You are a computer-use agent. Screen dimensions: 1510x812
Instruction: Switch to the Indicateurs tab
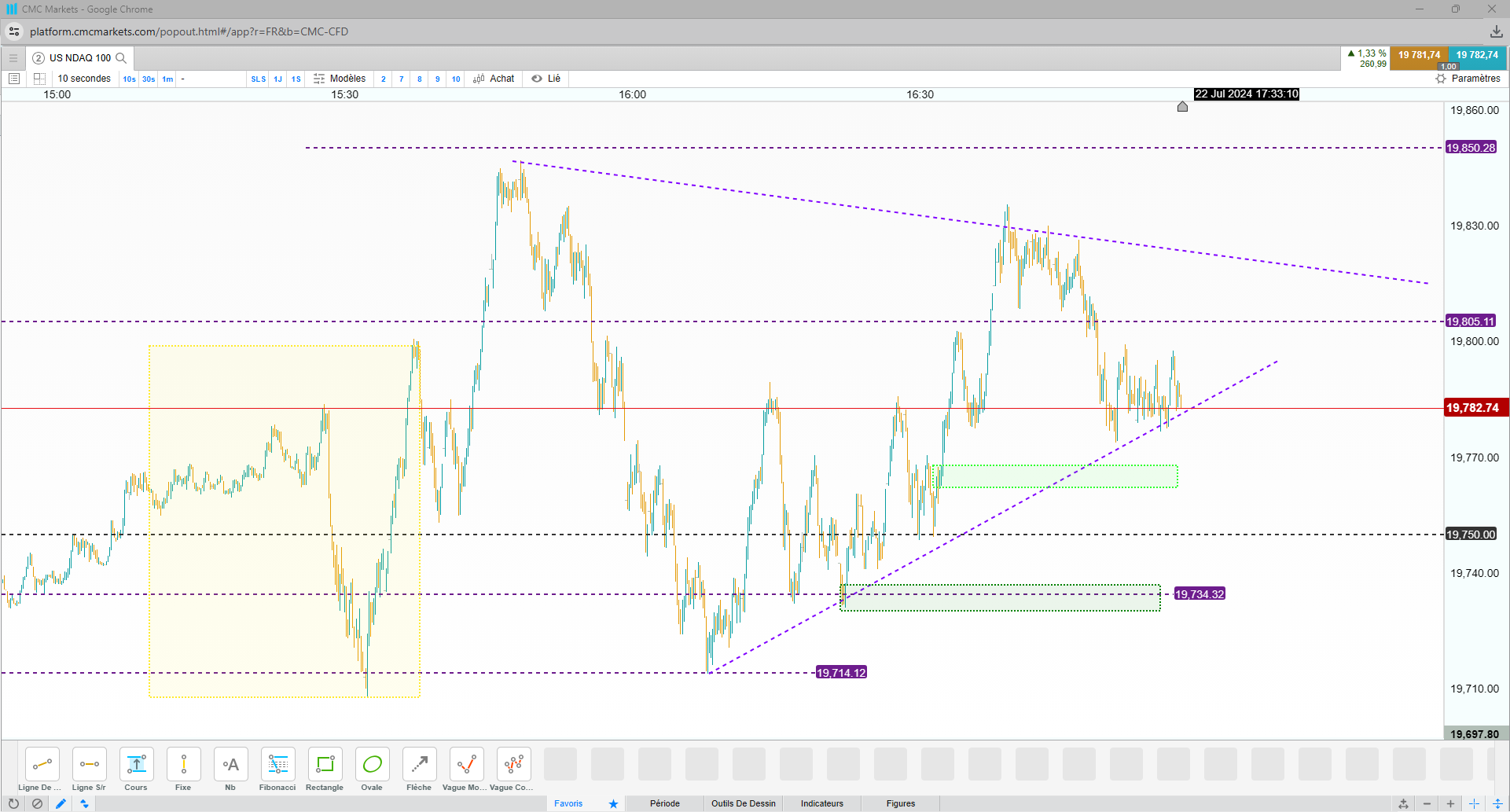point(821,803)
